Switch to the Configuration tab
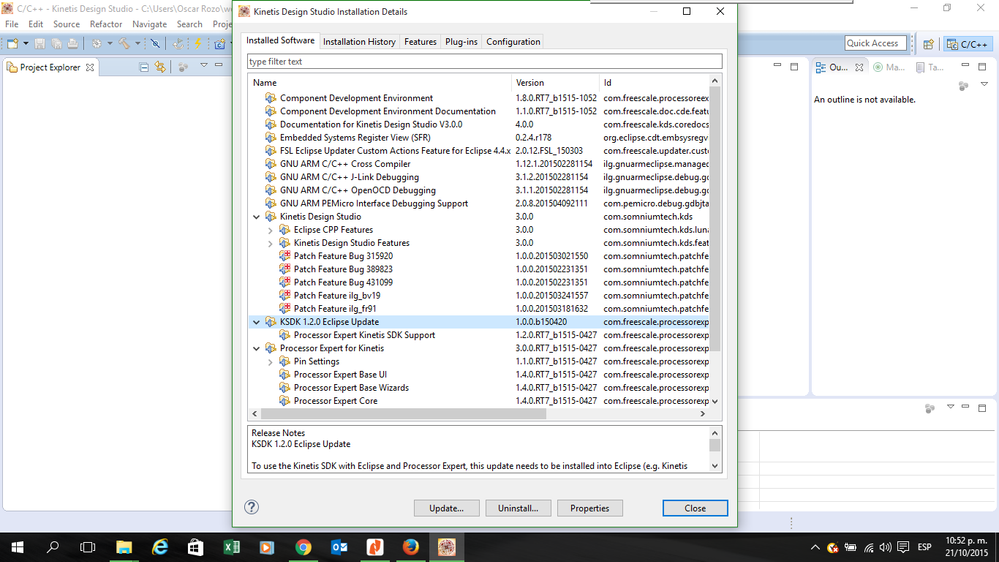Screen dimensions: 999x562 (x=513, y=41)
